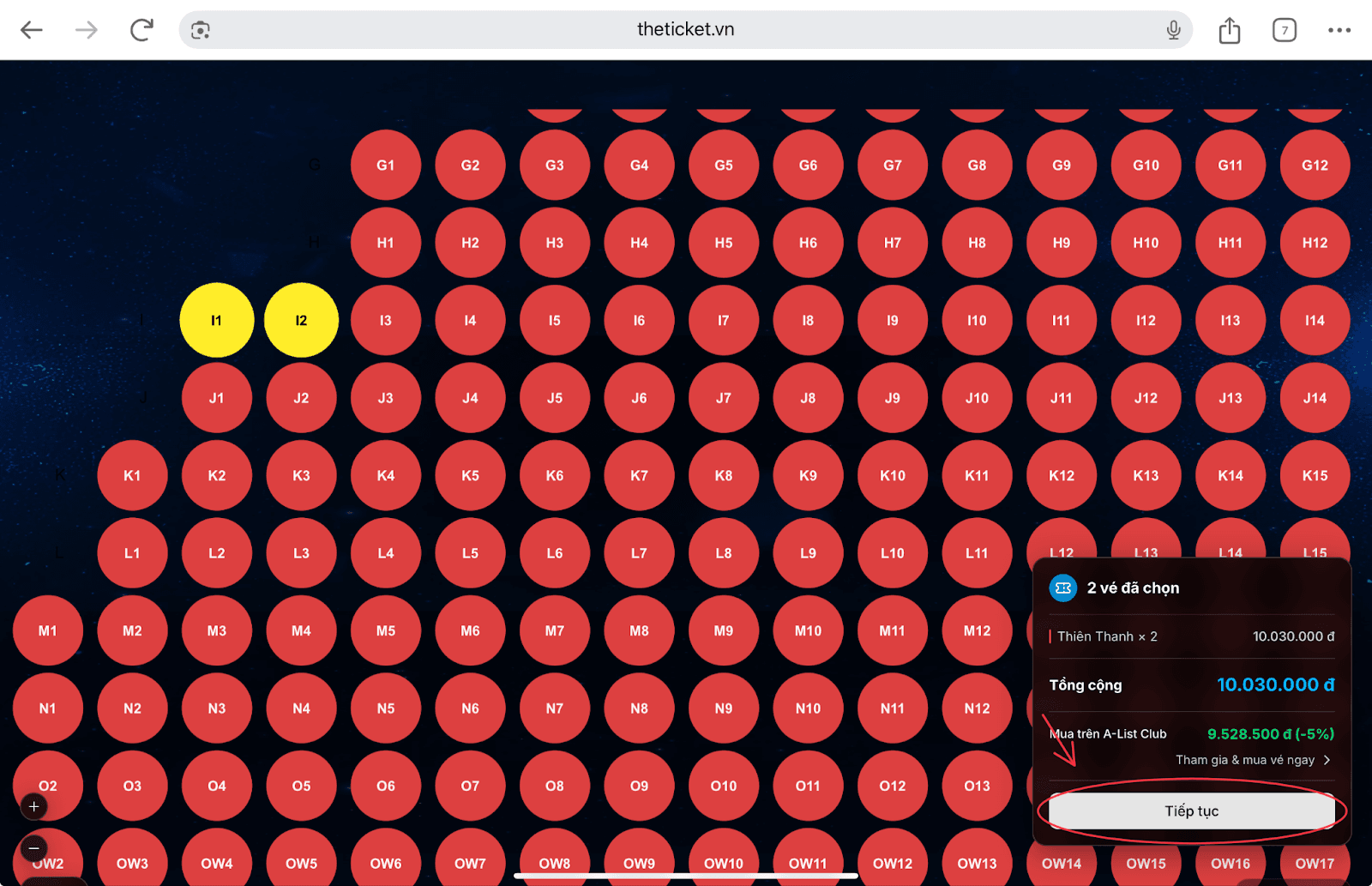Deselect the yellow seat I1
The height and width of the screenshot is (886, 1372).
point(216,320)
